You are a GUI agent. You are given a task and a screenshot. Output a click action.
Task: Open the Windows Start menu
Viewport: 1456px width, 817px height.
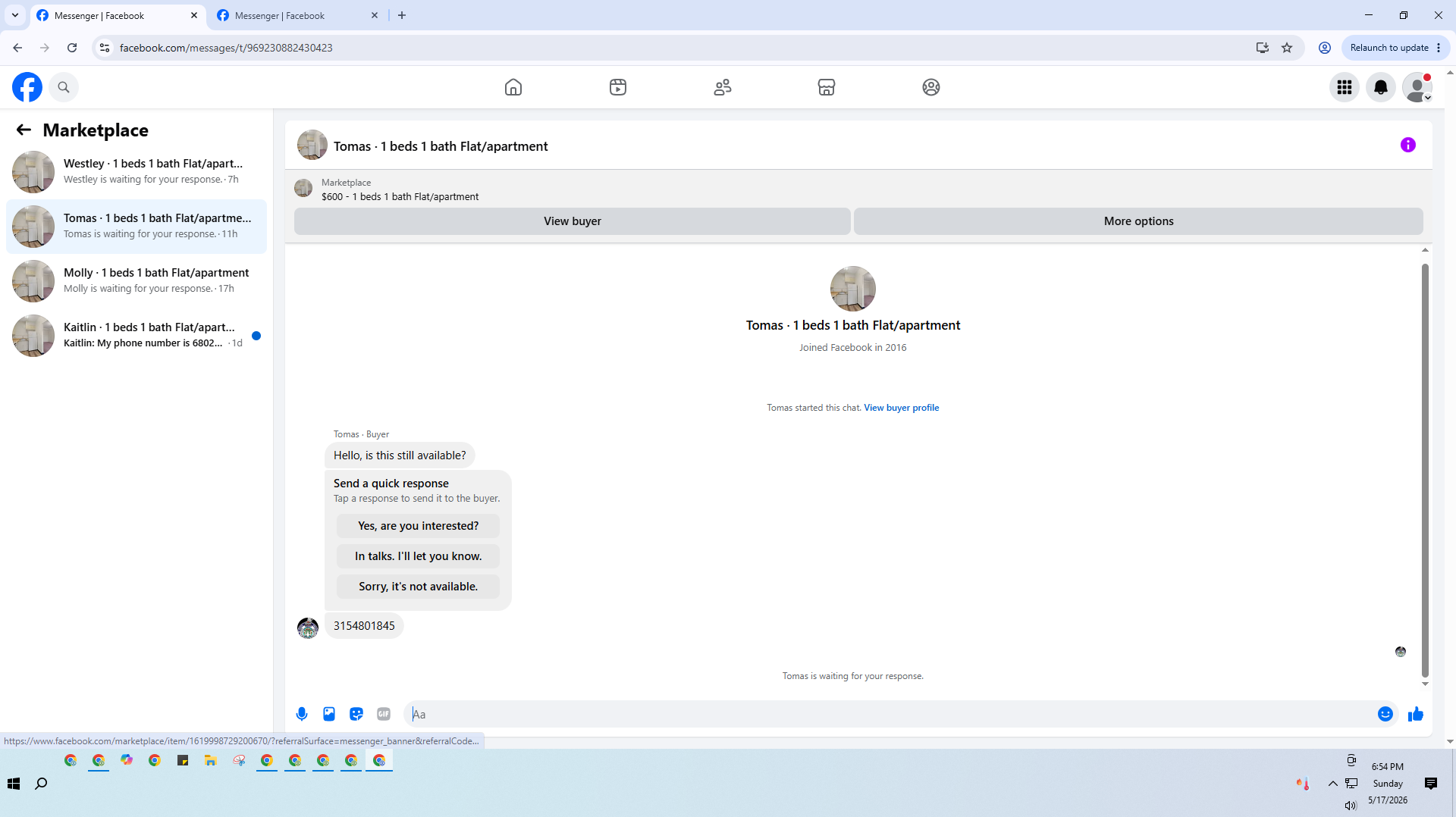point(14,784)
